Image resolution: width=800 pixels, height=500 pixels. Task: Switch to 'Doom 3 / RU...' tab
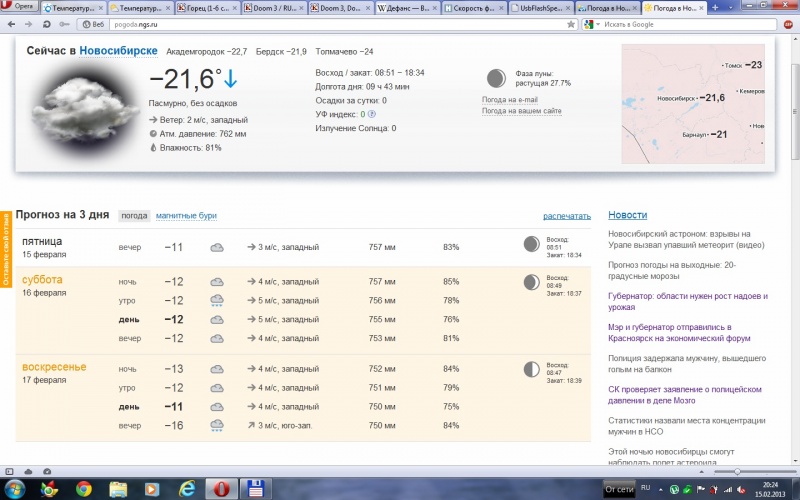click(x=274, y=8)
